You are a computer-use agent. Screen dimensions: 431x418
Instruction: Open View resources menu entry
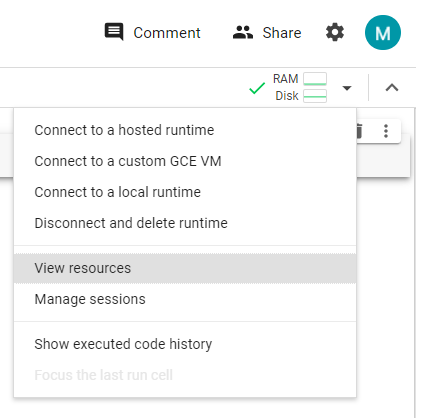[x=185, y=268]
